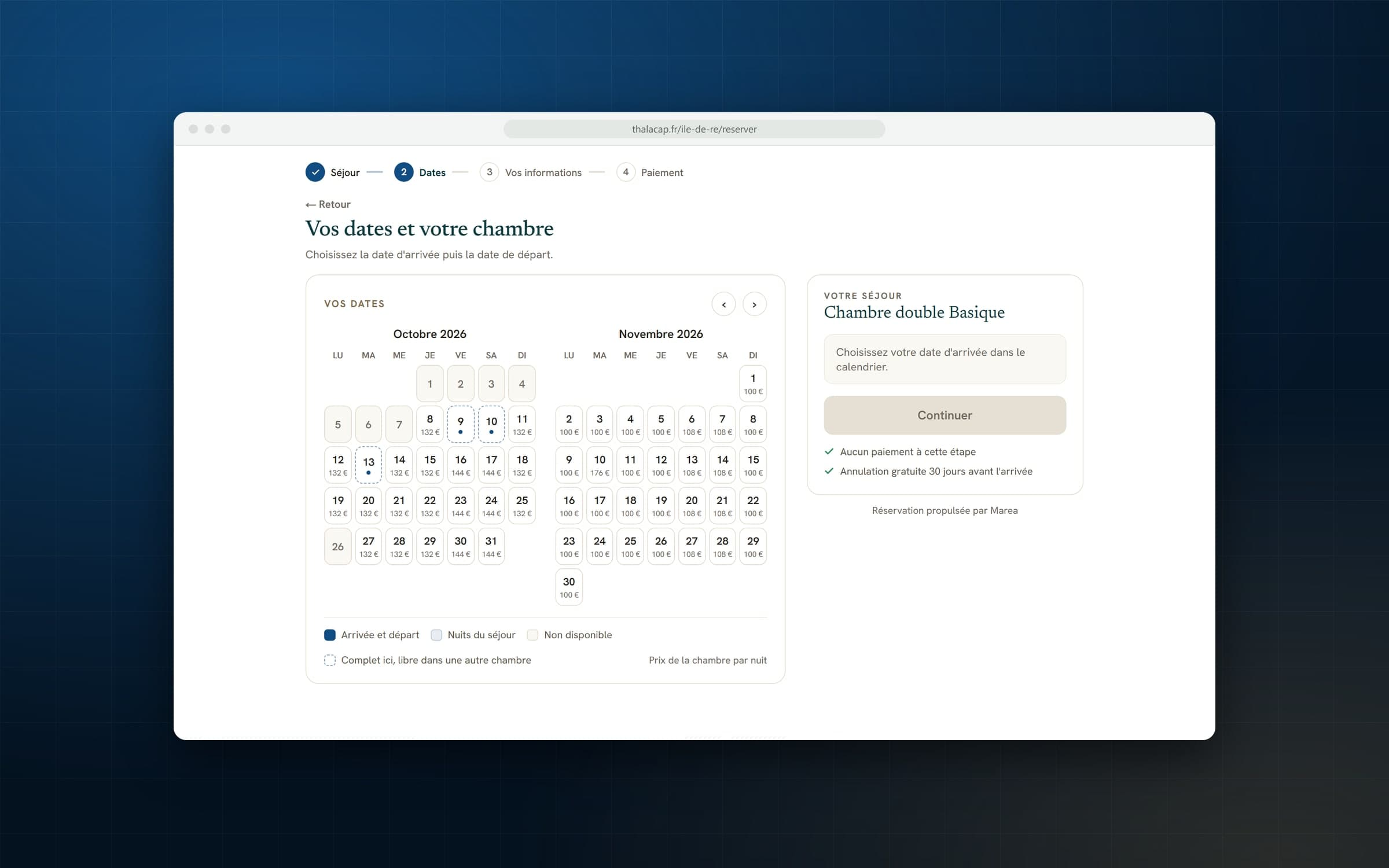Click the Séjour step label

point(345,172)
